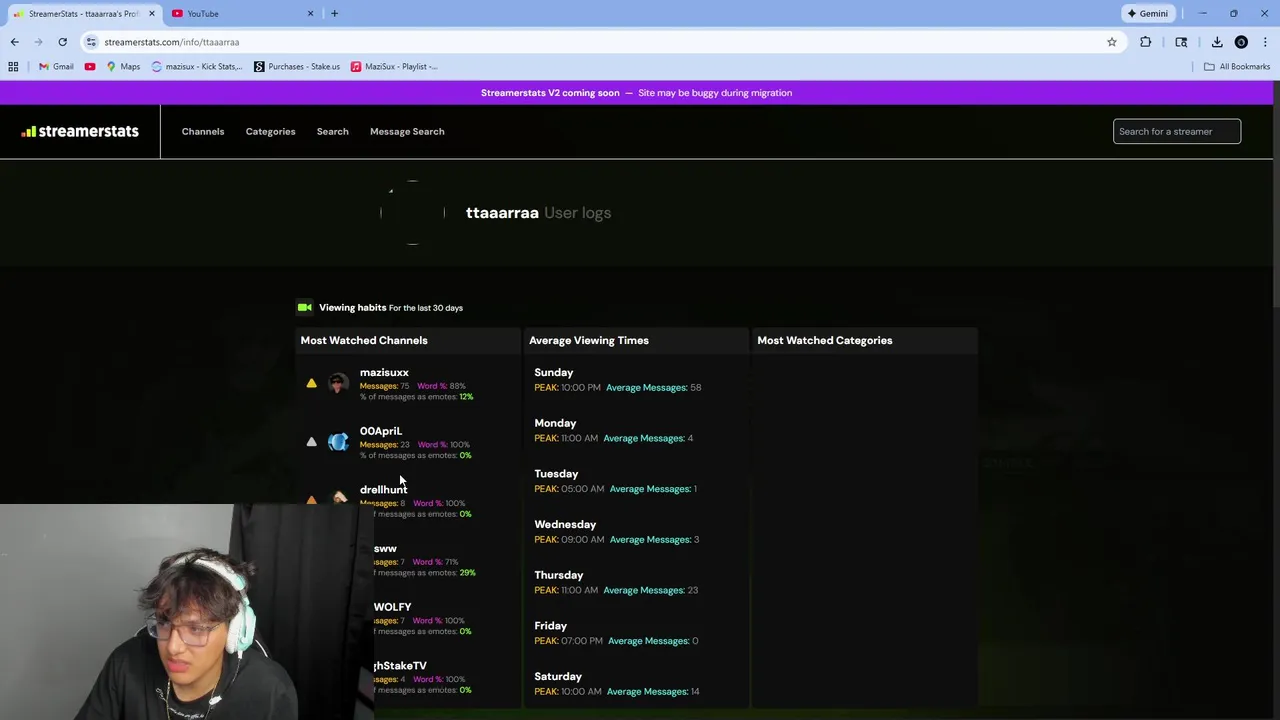Open the Chrome downloads icon

coord(1217,42)
